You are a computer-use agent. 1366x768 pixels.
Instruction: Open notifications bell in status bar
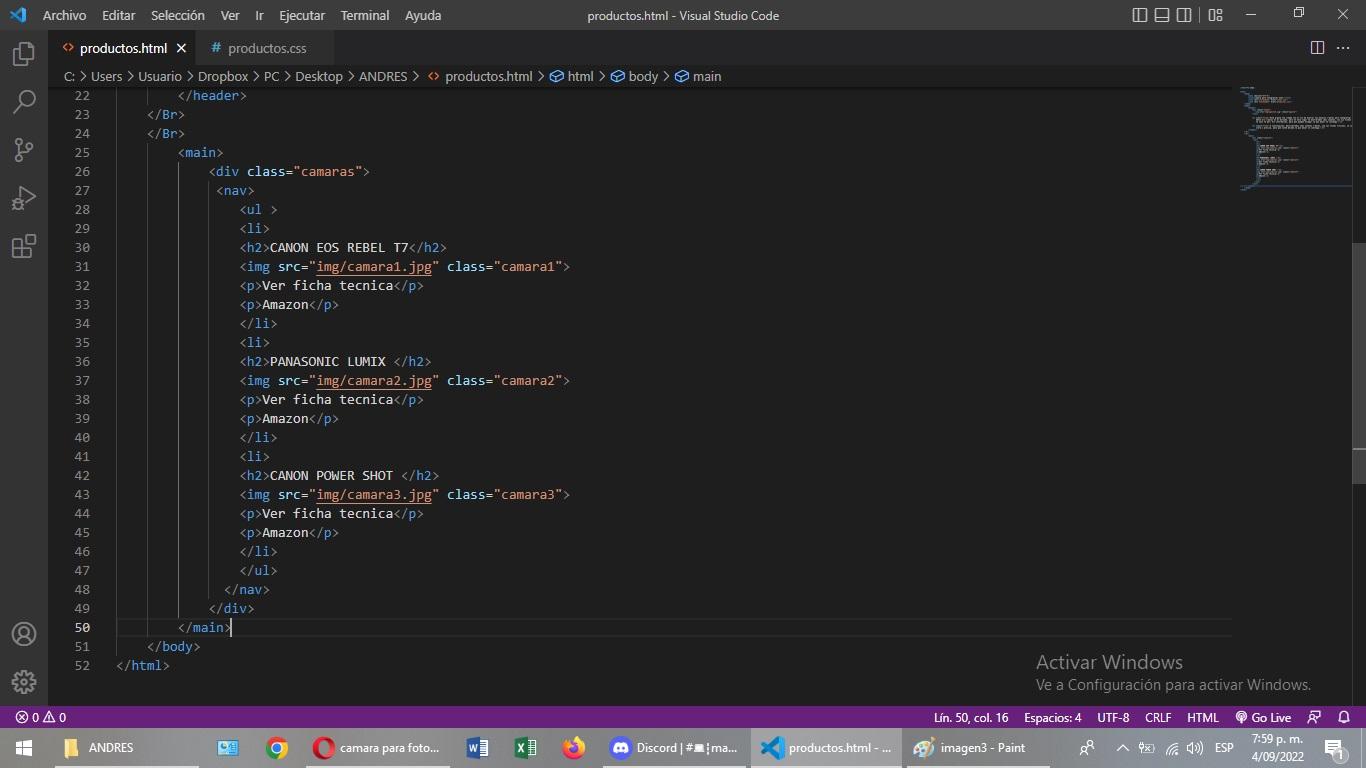pyautogui.click(x=1344, y=717)
